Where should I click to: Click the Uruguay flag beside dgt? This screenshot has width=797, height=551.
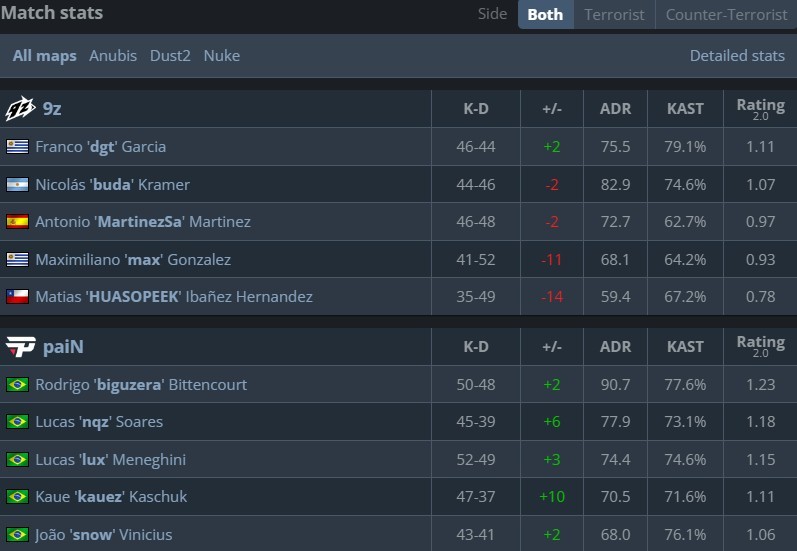(17, 147)
